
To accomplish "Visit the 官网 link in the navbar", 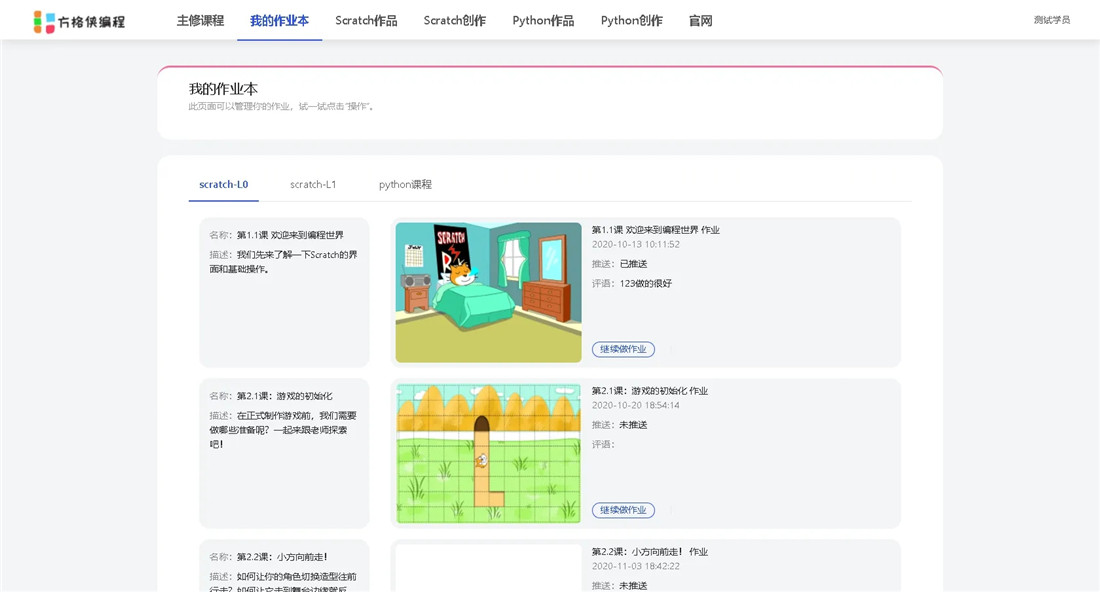I will coord(700,20).
